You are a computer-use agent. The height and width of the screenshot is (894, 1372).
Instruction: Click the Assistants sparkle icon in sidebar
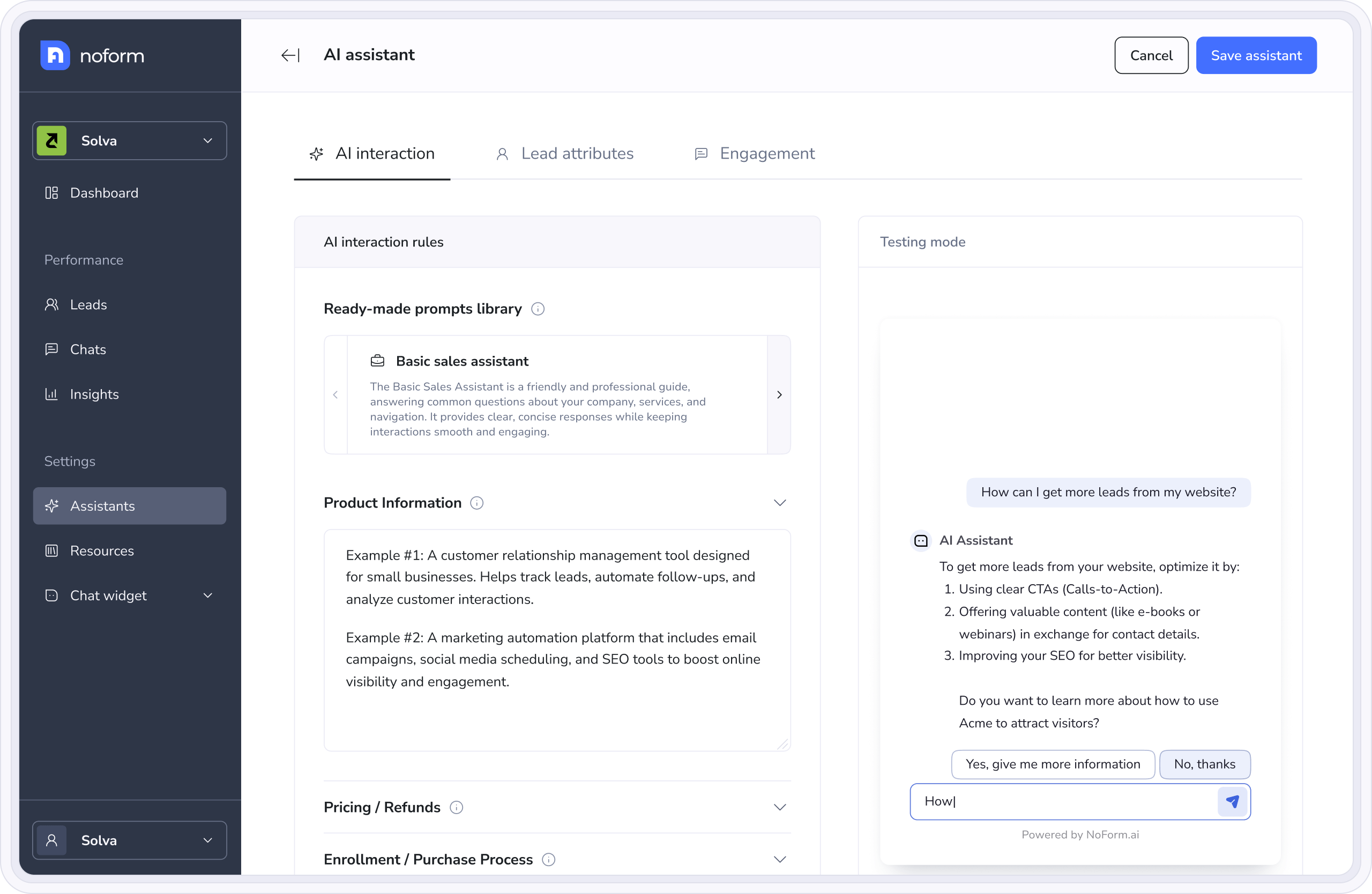pyautogui.click(x=52, y=506)
